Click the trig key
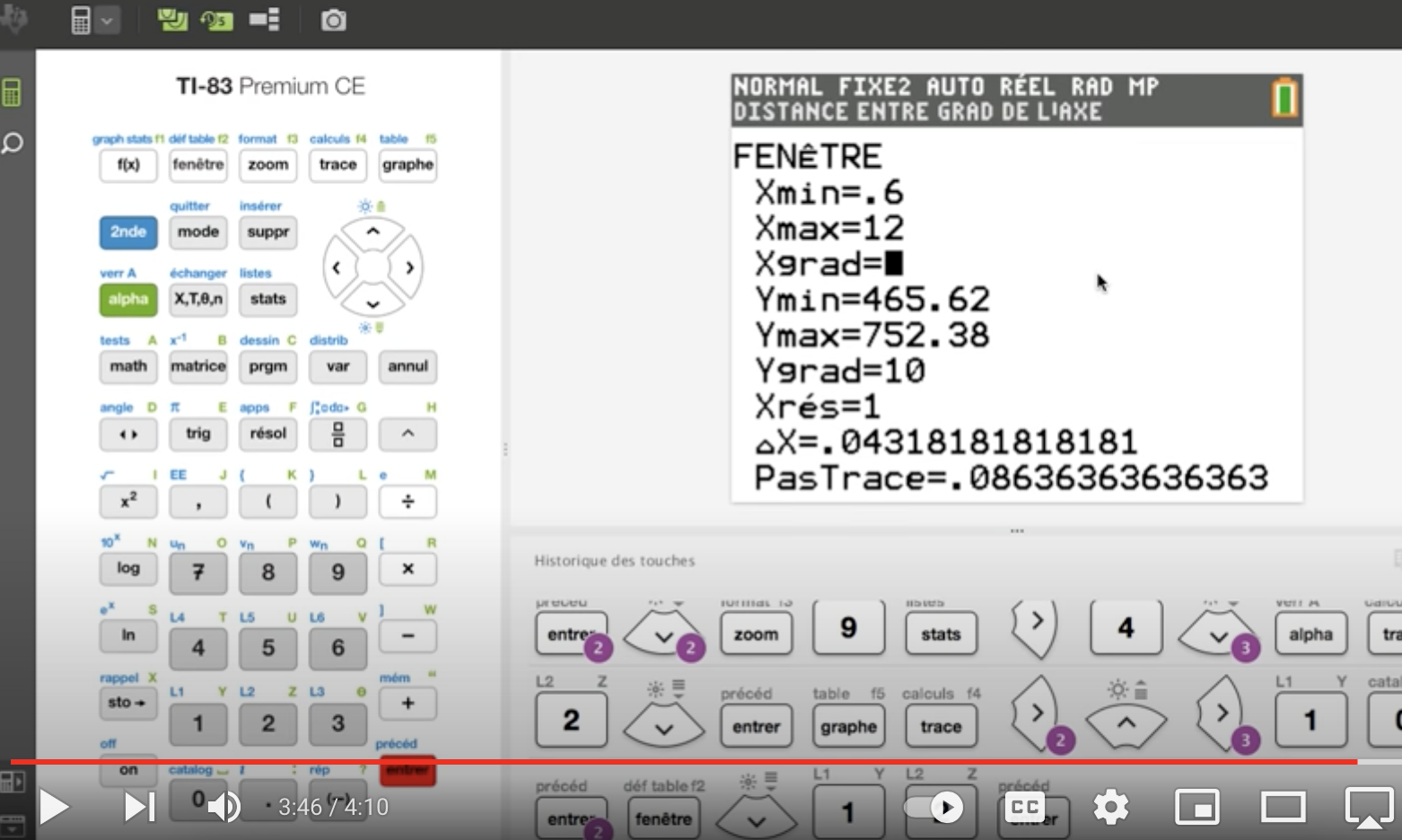This screenshot has width=1402, height=840. tap(198, 434)
